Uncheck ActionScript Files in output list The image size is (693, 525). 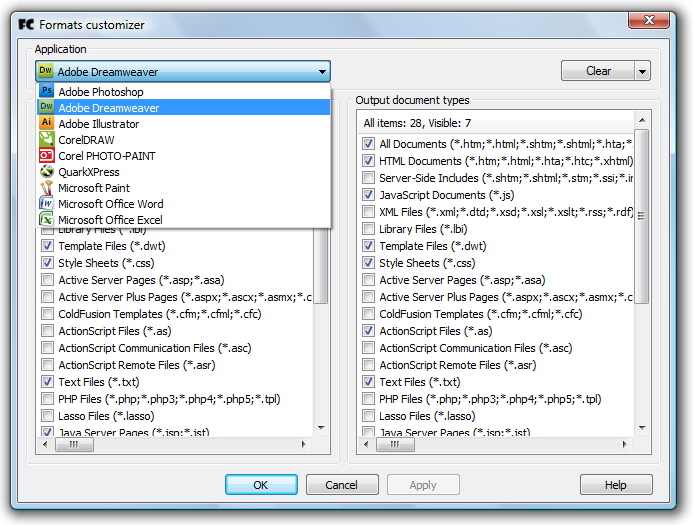(368, 331)
